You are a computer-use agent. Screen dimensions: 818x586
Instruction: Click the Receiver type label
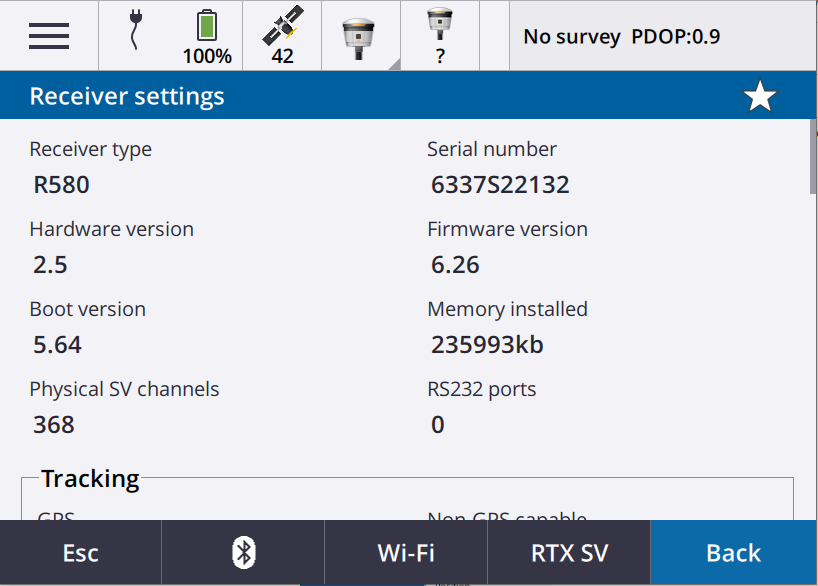pos(91,150)
